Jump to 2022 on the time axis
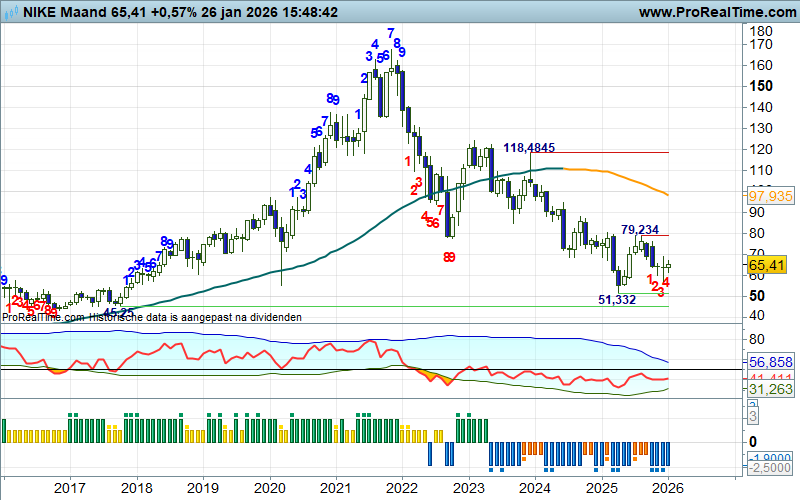Screen dimensions: 800x500 (402, 488)
